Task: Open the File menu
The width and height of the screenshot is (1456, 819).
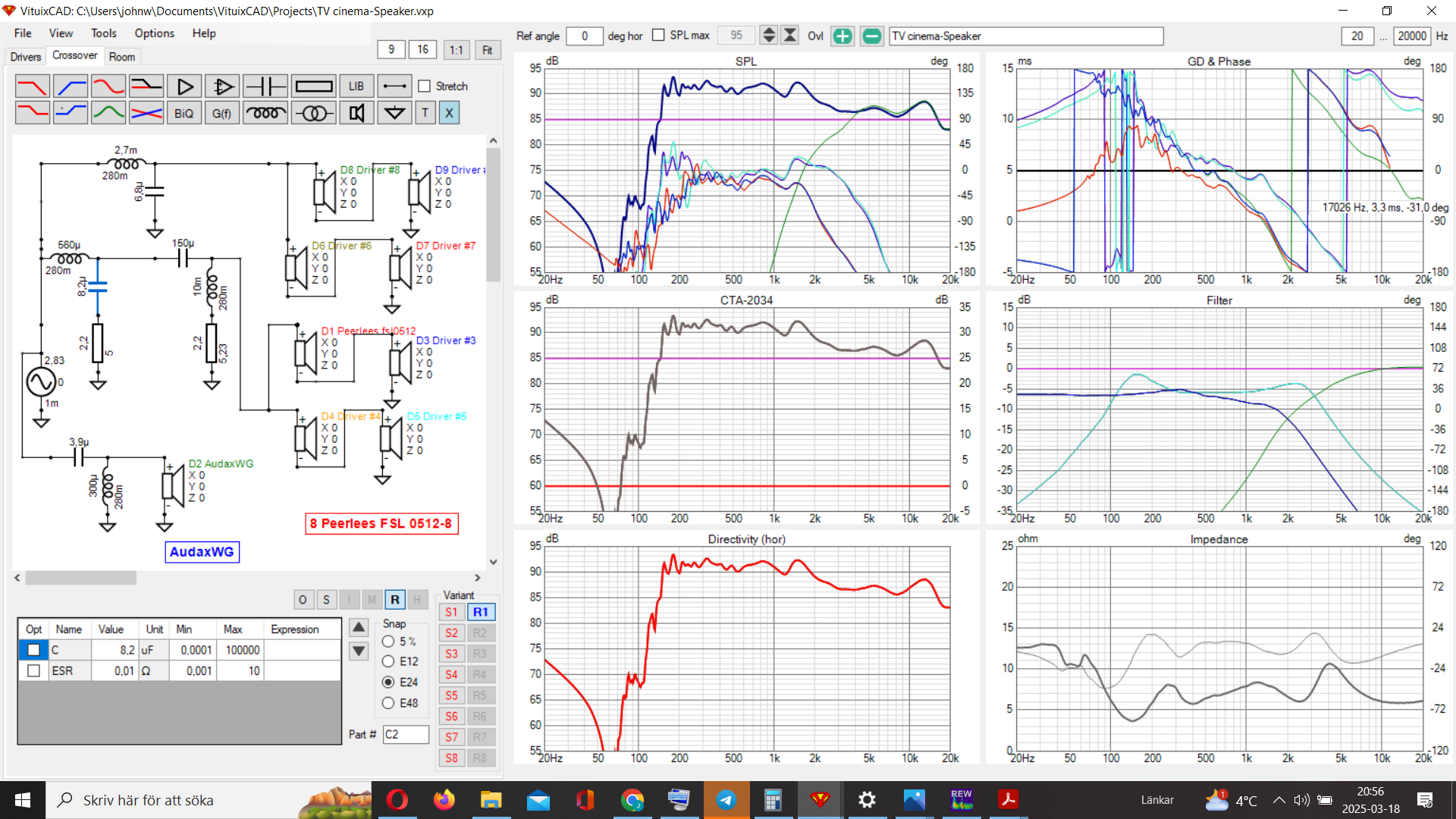Action: point(23,33)
